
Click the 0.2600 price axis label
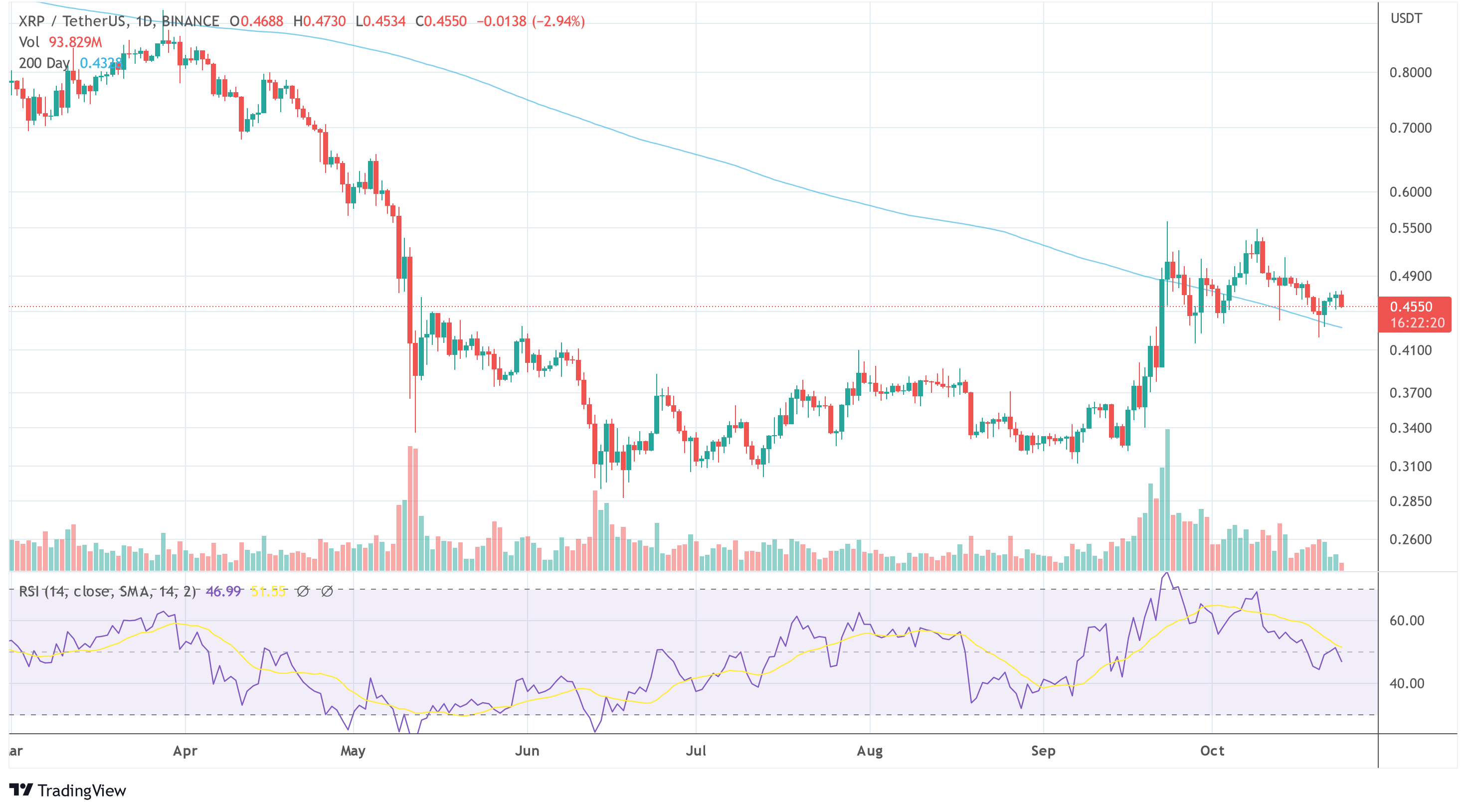(x=1410, y=539)
